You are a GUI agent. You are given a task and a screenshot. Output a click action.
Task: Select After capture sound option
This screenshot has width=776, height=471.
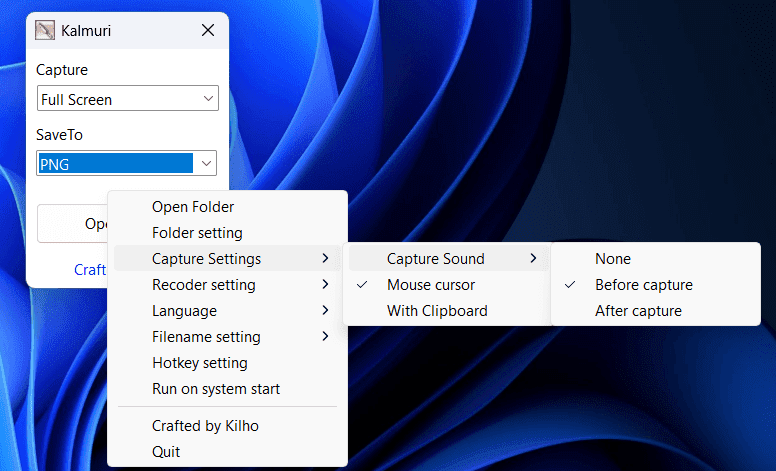656,311
